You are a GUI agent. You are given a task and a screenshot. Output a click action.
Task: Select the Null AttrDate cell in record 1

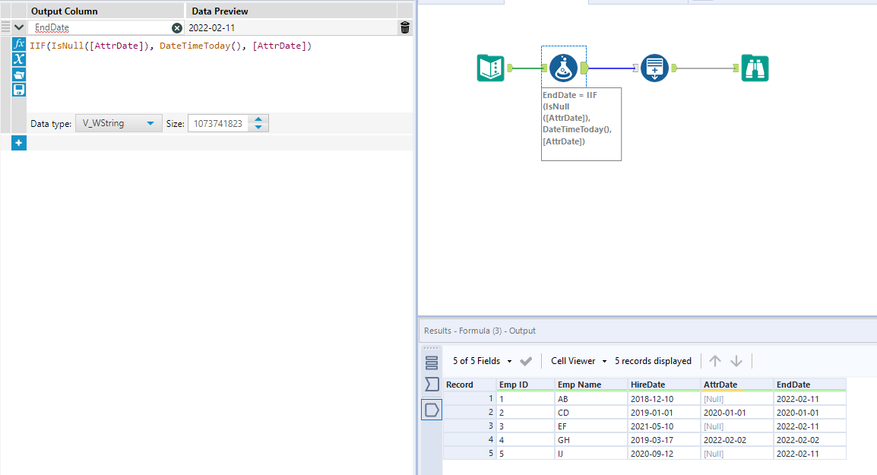coord(737,399)
